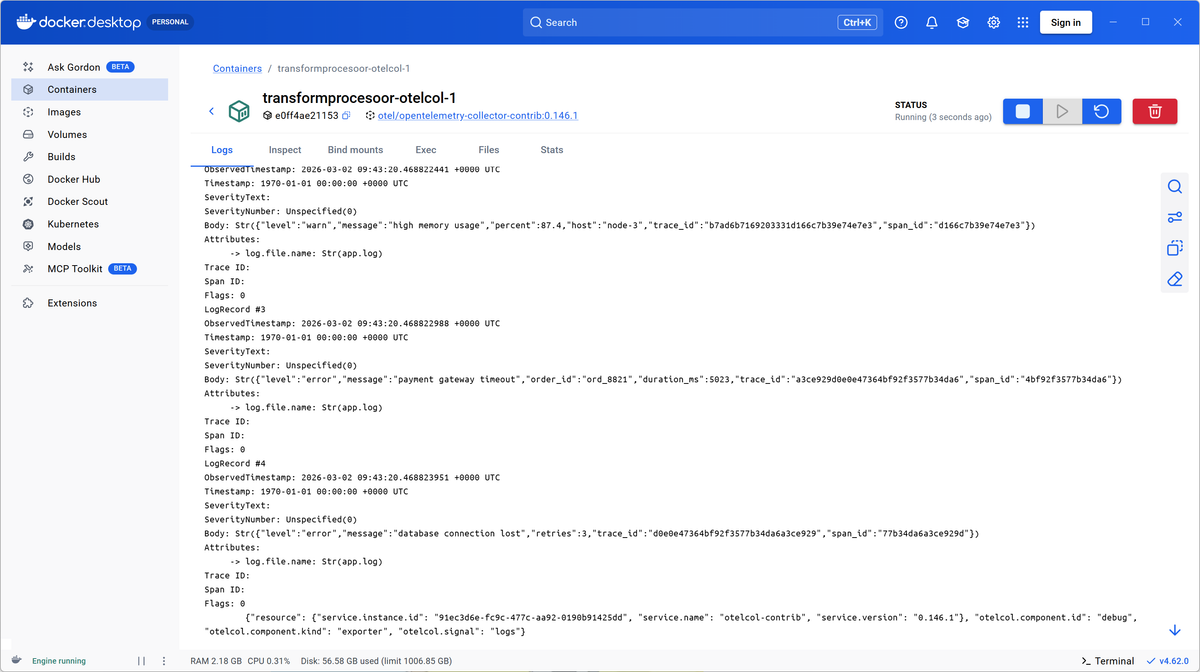
Task: Click the Sign in button
Action: (x=1066, y=22)
